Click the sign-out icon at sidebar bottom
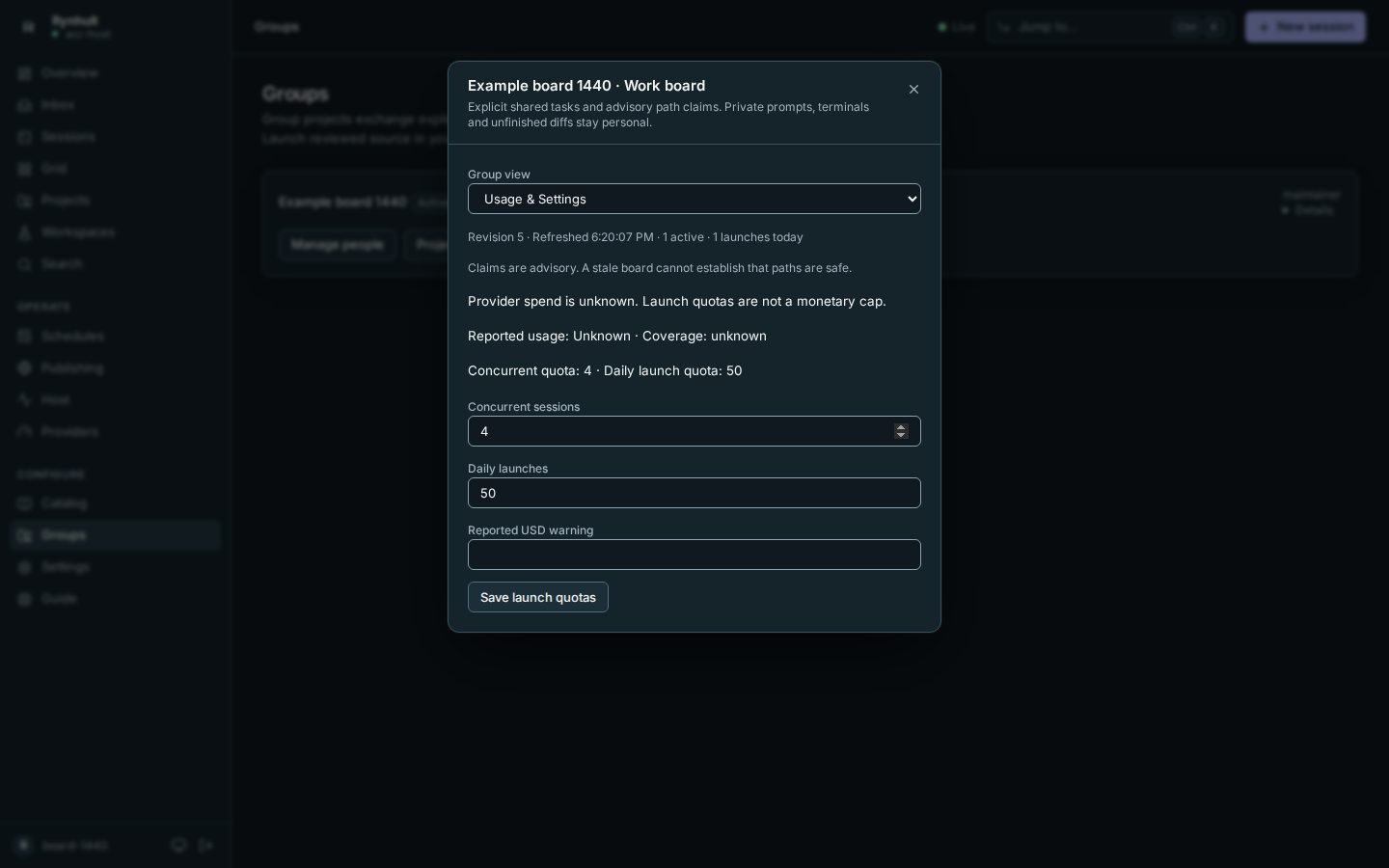The width and height of the screenshot is (1389, 868). [206, 846]
